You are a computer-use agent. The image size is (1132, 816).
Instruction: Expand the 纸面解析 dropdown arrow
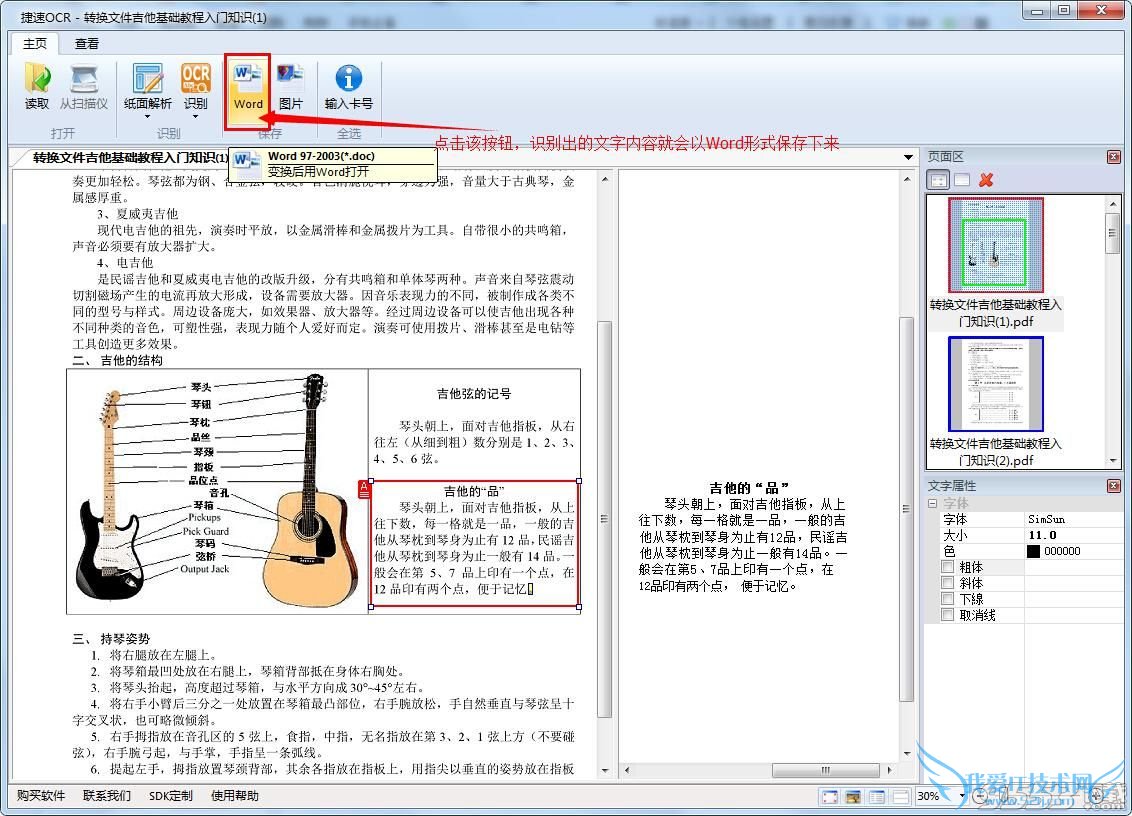tap(148, 117)
